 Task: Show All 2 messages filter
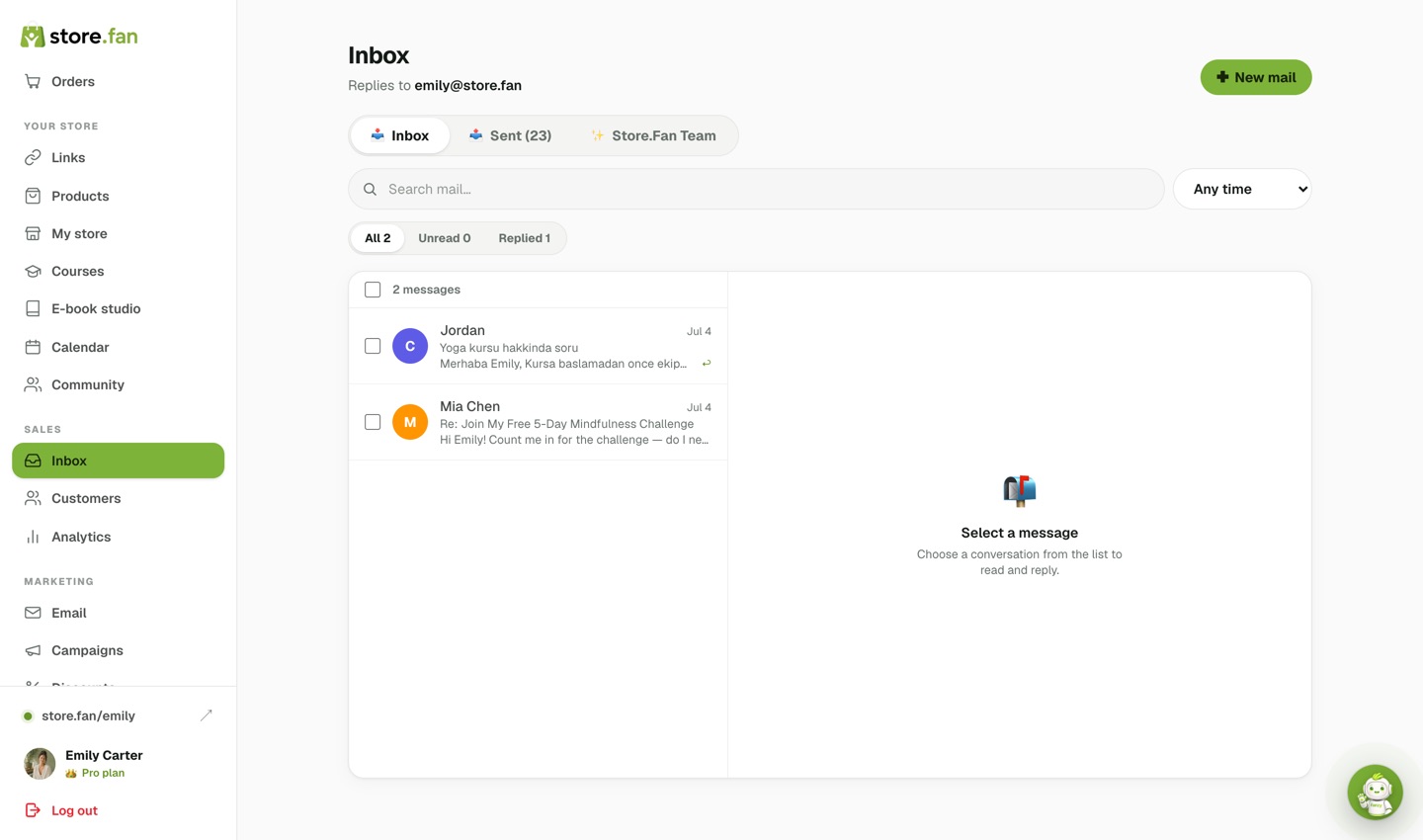pos(377,238)
